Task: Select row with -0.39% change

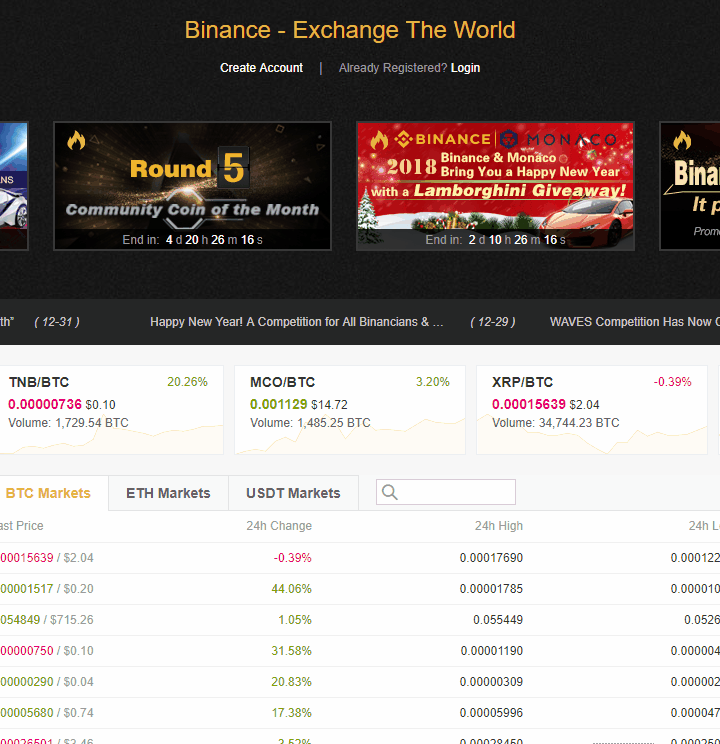Action: click(360, 558)
